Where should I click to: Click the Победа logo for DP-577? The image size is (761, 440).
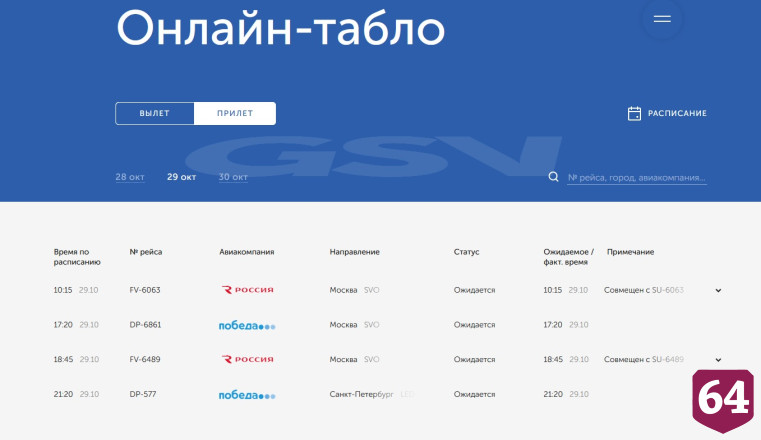247,395
